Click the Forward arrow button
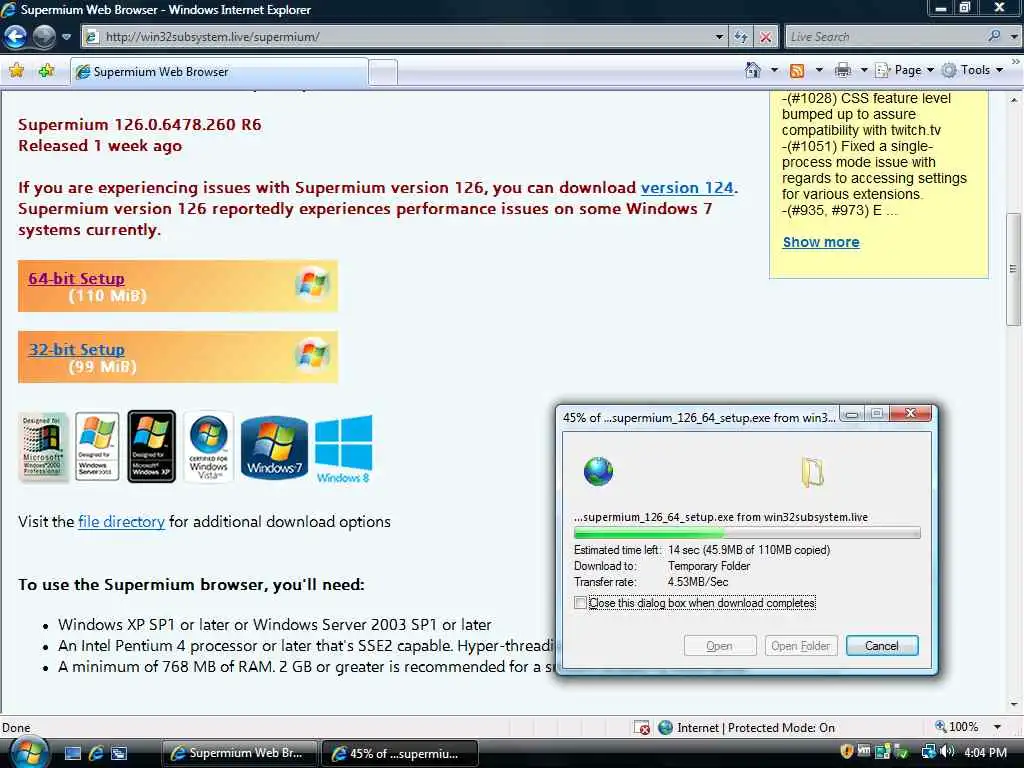Viewport: 1024px width, 768px height. click(44, 37)
